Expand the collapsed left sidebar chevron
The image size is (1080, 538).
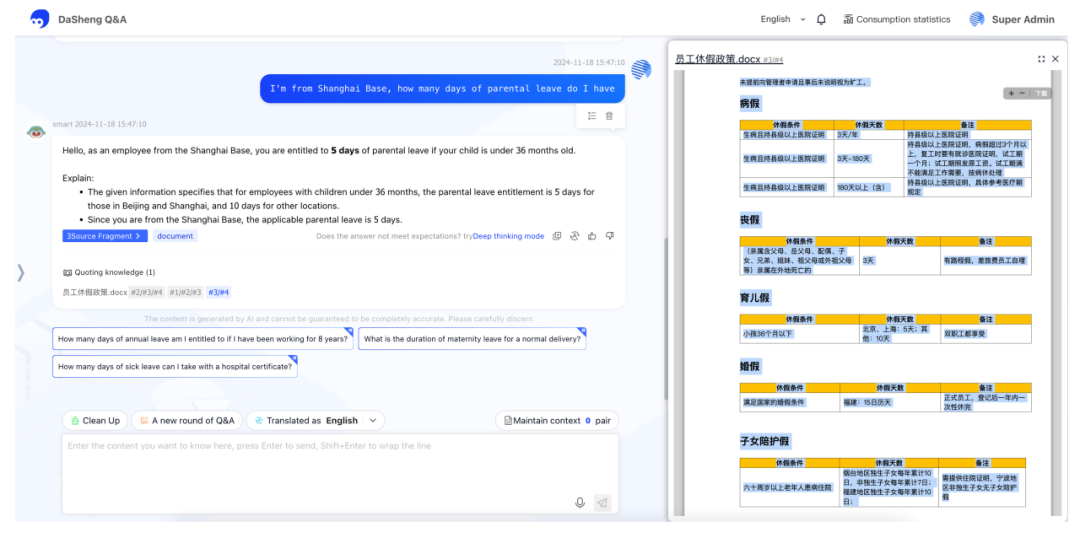pos(20,272)
